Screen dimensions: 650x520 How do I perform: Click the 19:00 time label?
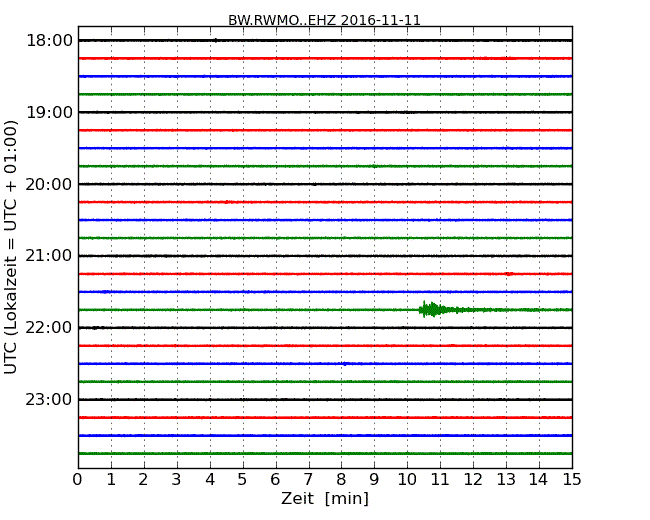(x=49, y=112)
